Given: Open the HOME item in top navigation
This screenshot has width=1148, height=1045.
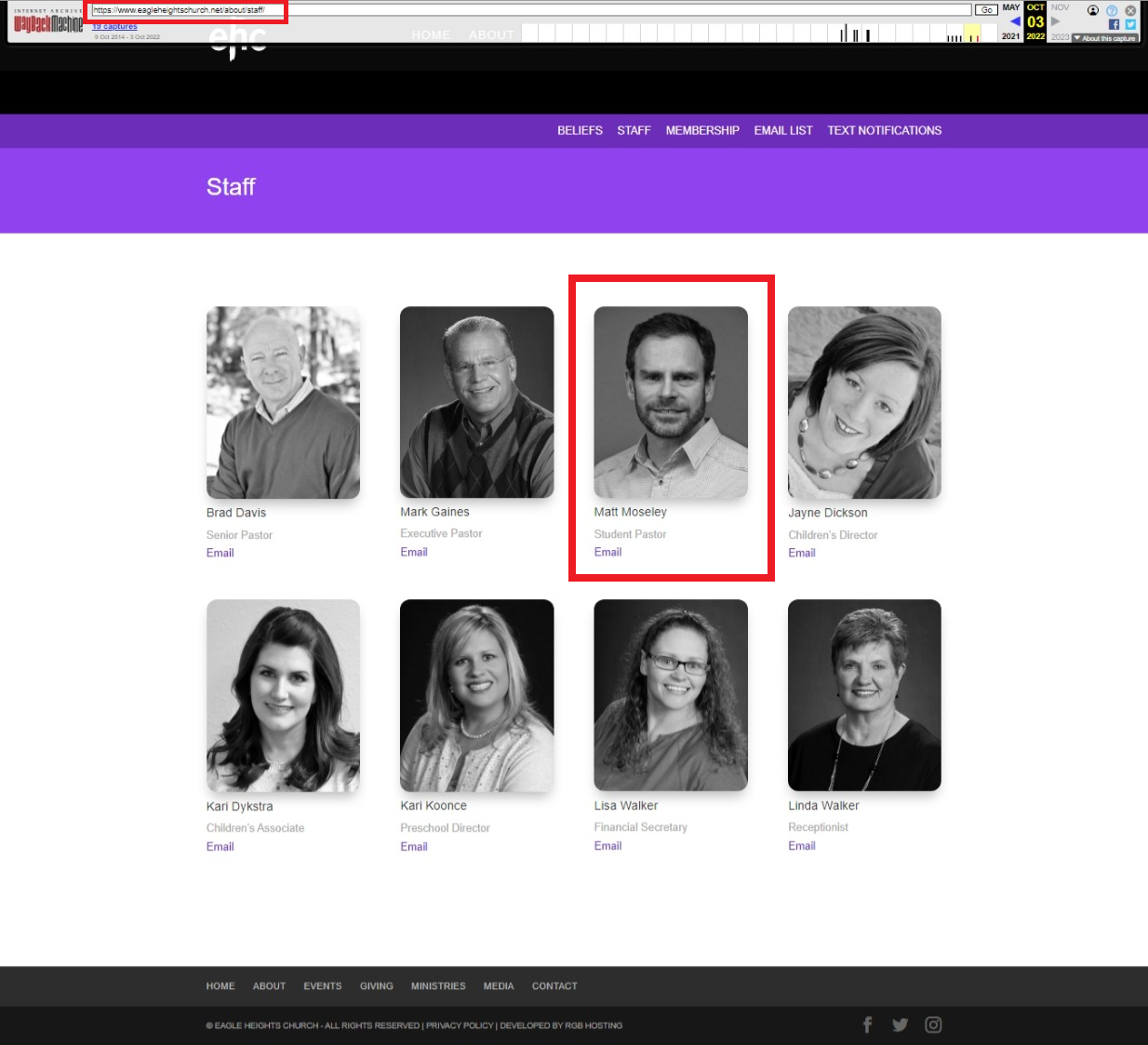Looking at the screenshot, I should [431, 35].
